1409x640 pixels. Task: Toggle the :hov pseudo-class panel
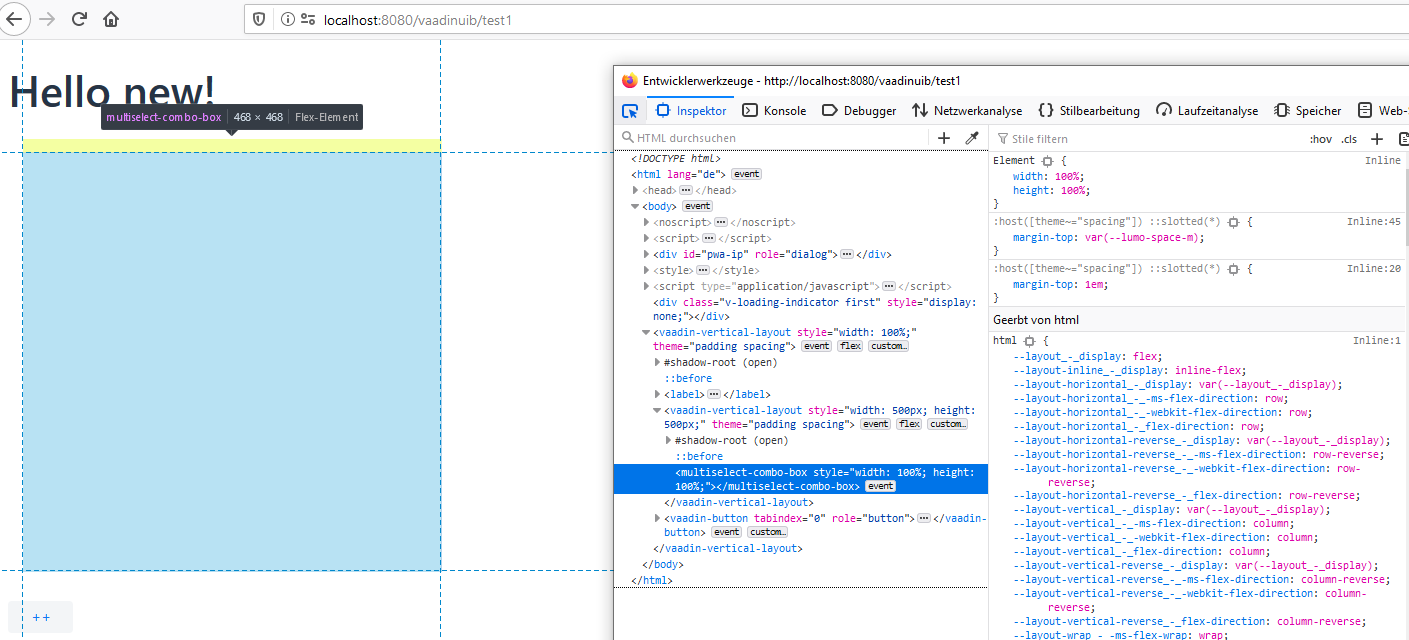1320,139
